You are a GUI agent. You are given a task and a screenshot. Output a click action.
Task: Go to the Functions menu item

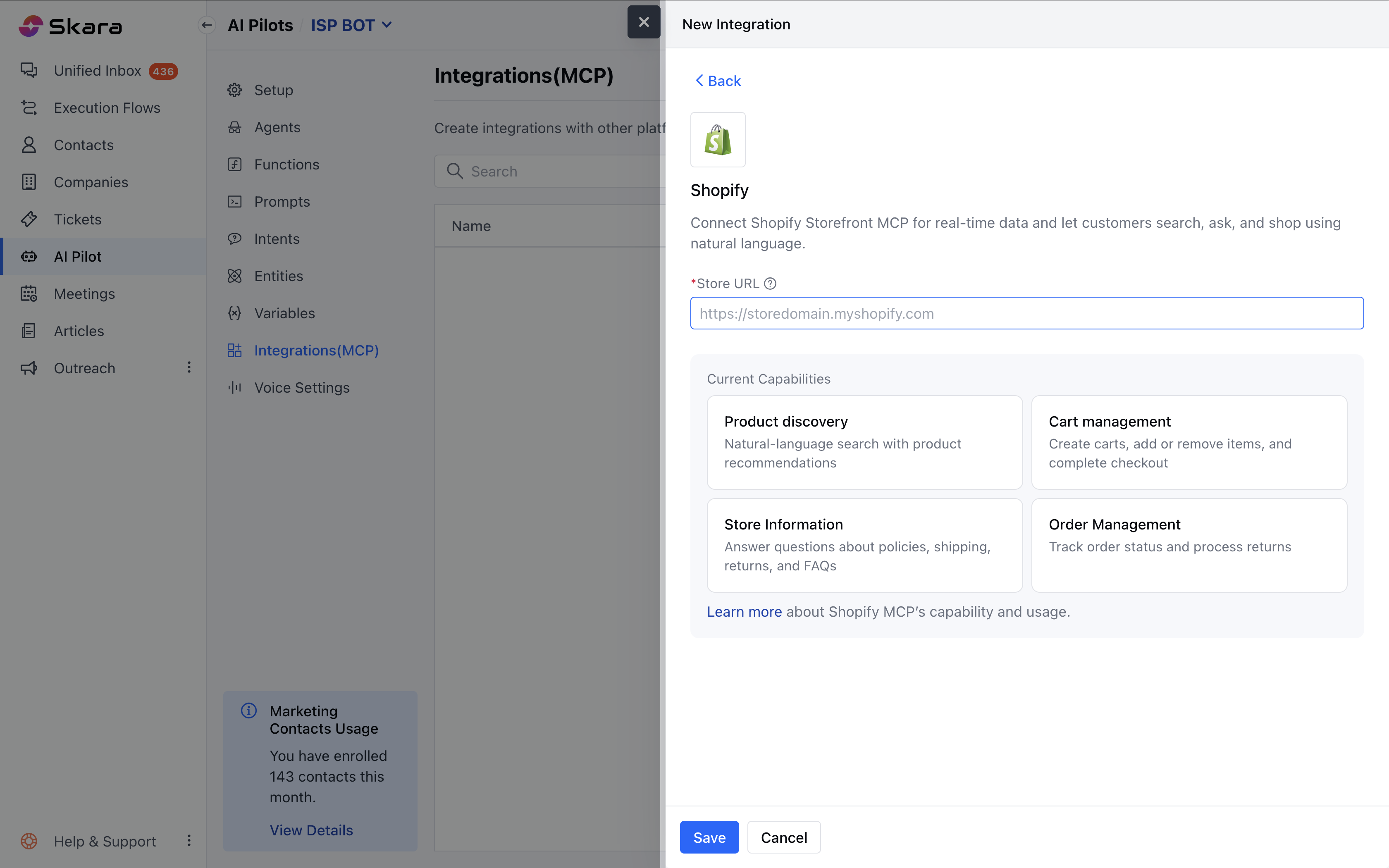click(286, 165)
